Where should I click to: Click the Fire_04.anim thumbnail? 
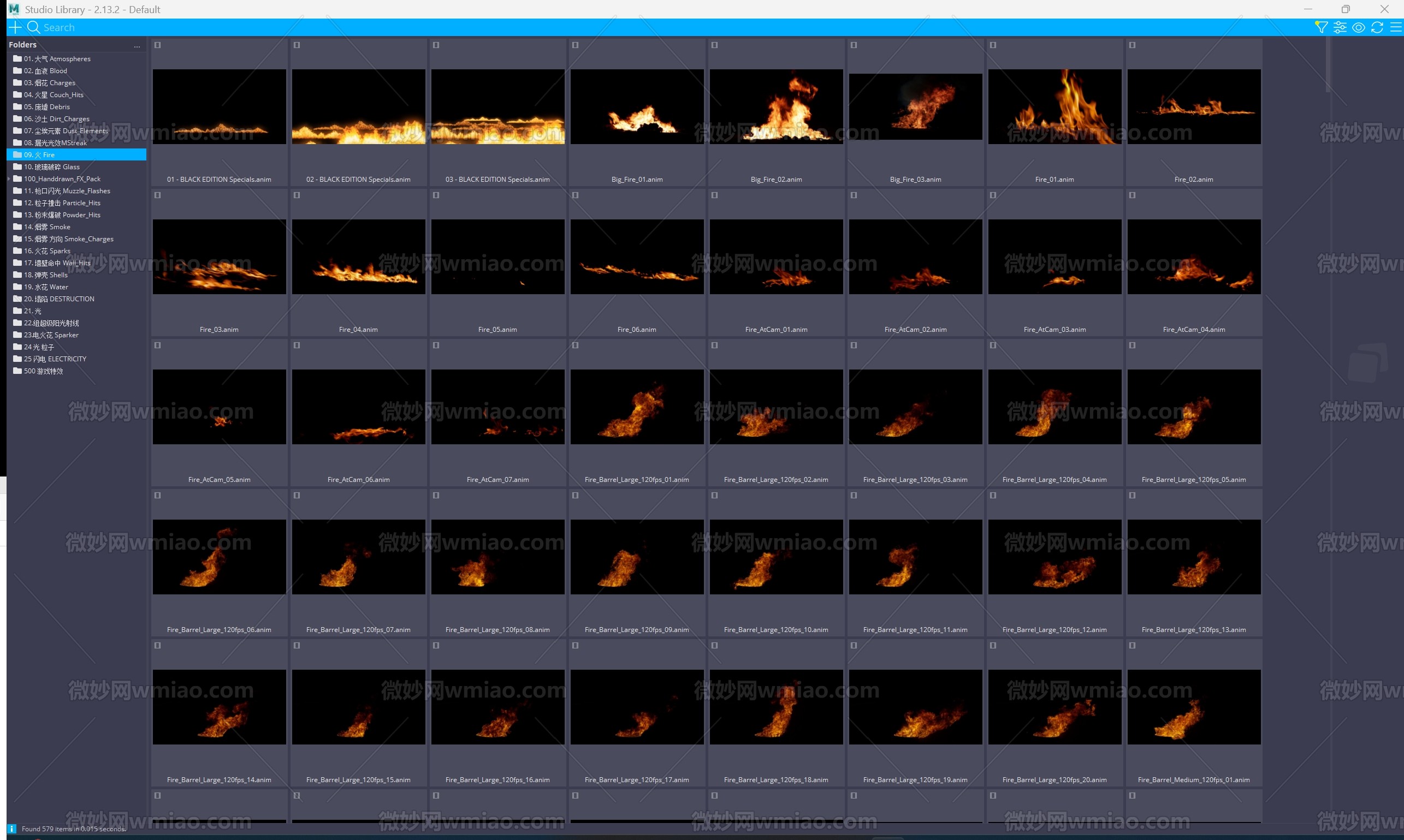tap(358, 257)
